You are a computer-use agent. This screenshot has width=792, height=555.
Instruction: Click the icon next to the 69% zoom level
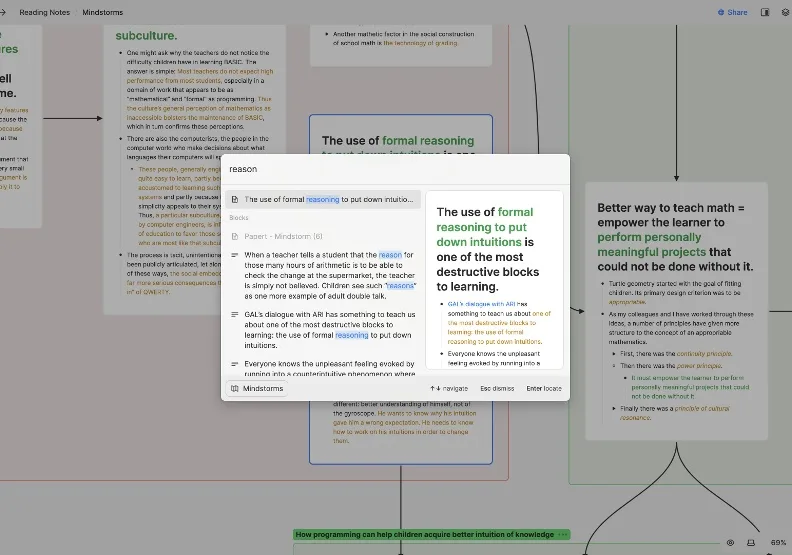751,542
